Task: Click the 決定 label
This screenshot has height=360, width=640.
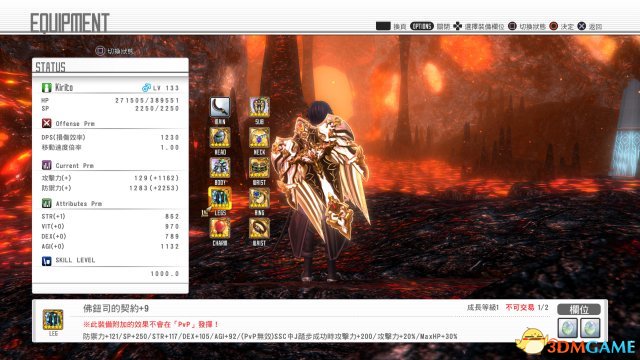Action: click(567, 27)
